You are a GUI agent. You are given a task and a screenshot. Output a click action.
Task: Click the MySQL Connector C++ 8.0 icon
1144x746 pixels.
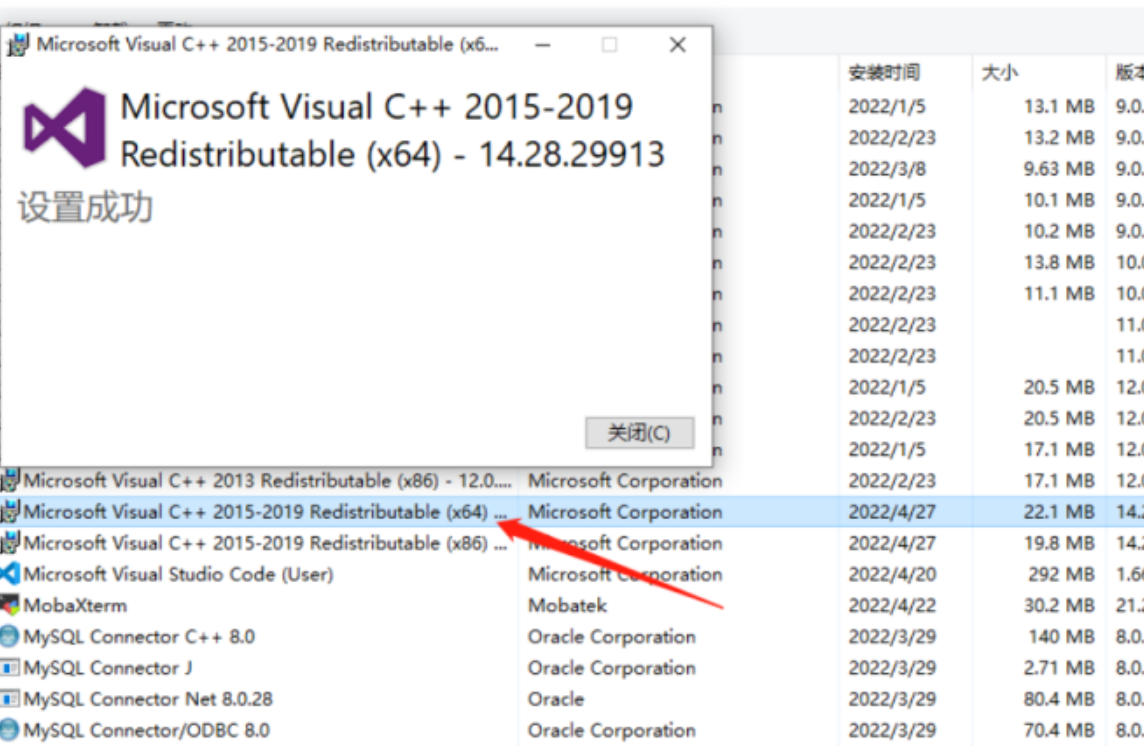[11, 637]
